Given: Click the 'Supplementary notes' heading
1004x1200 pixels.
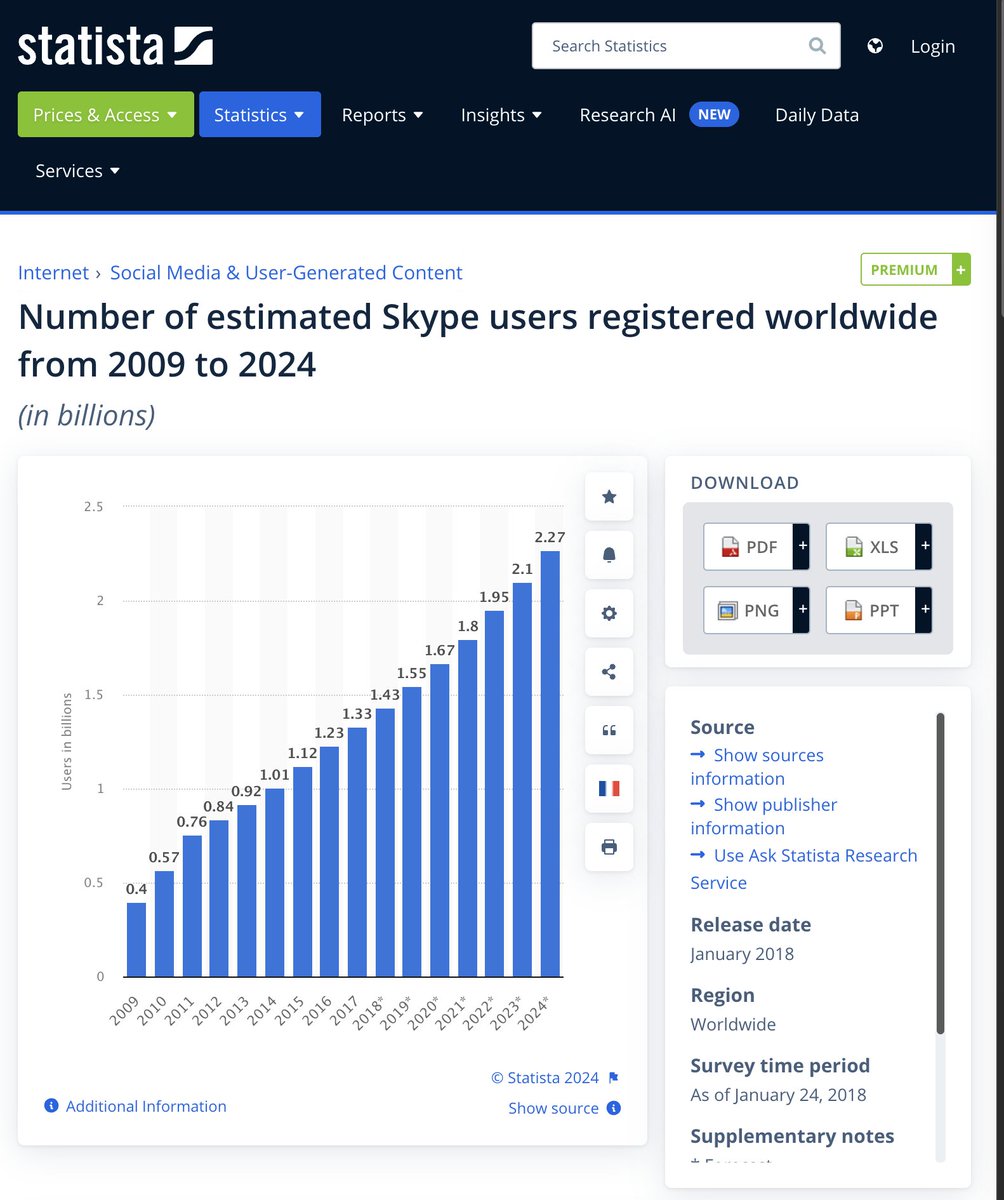Looking at the screenshot, I should pyautogui.click(x=792, y=1136).
